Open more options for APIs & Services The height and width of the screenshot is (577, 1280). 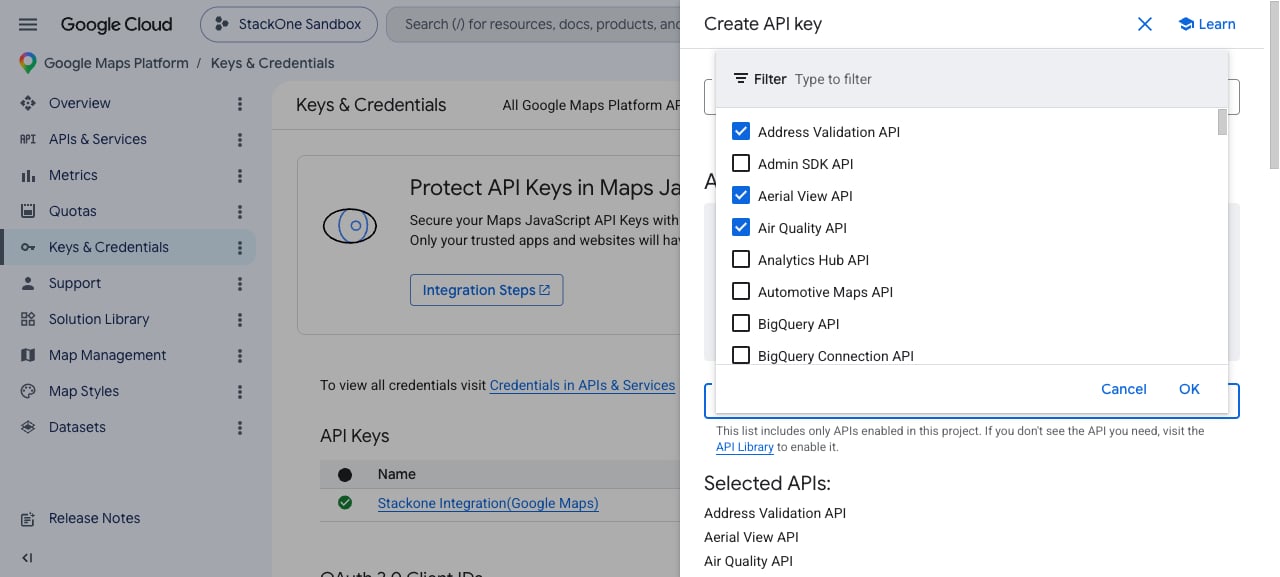[x=240, y=139]
